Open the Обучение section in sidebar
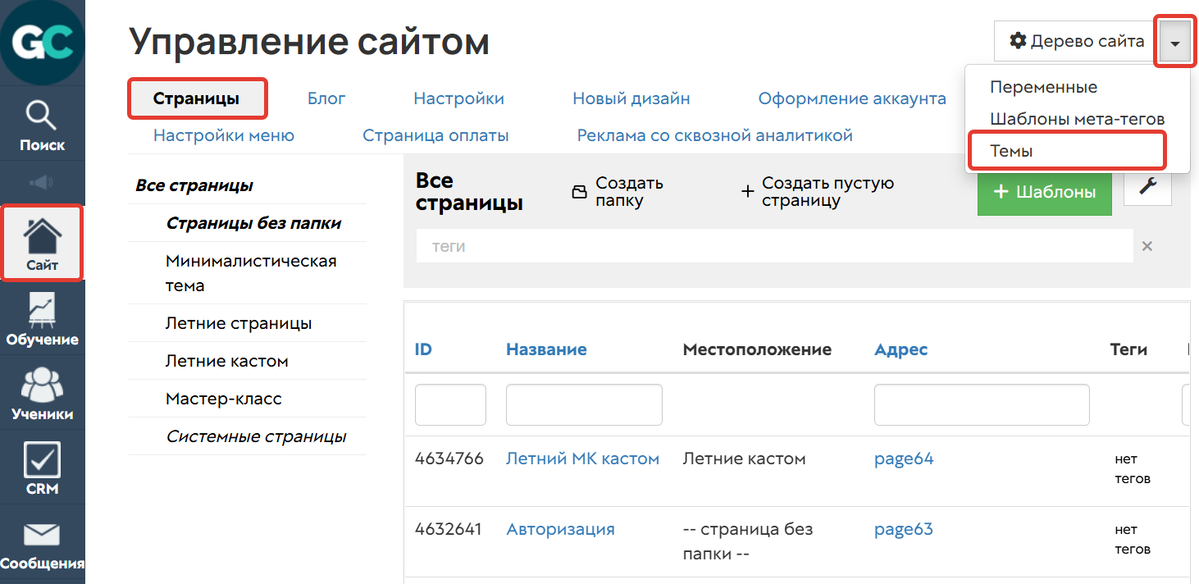 tap(42, 320)
